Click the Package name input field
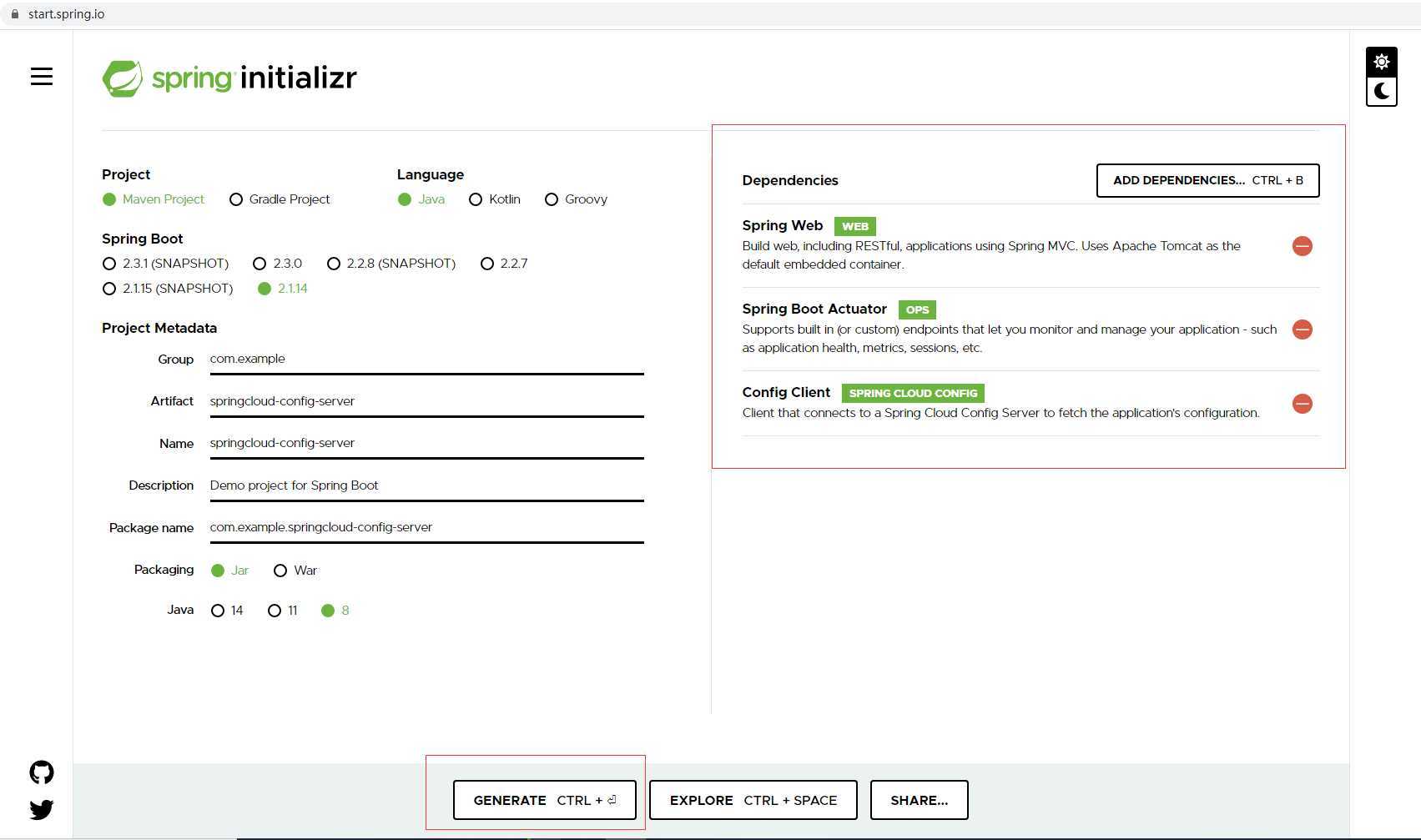Screen dimensions: 1421x840 426,527
